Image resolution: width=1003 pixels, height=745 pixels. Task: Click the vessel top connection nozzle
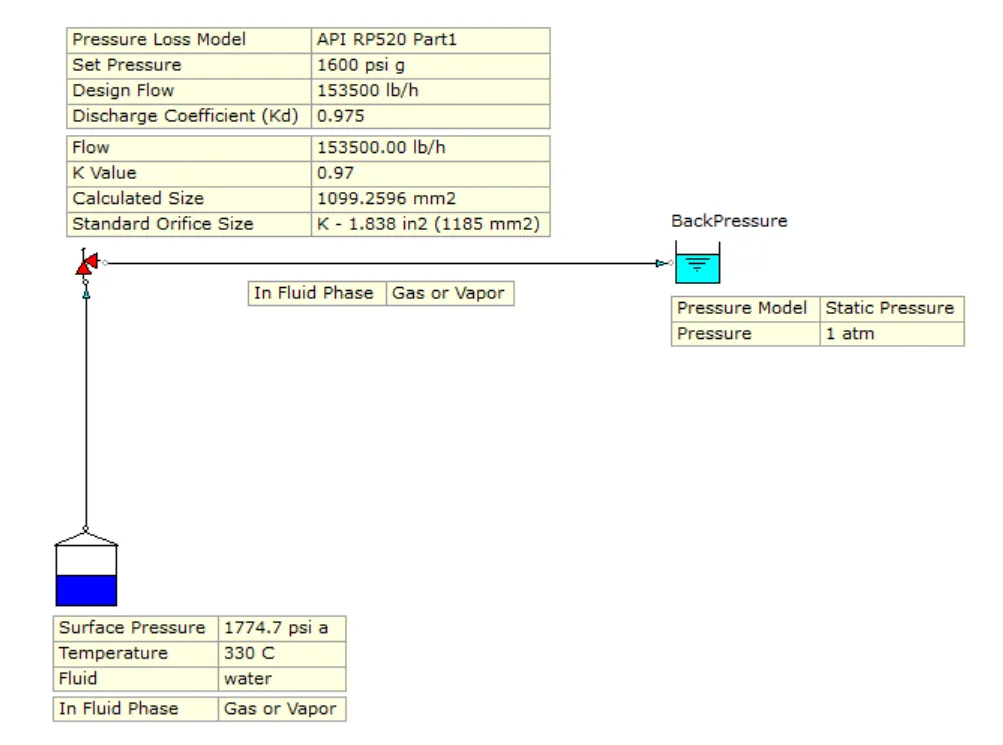tap(85, 528)
